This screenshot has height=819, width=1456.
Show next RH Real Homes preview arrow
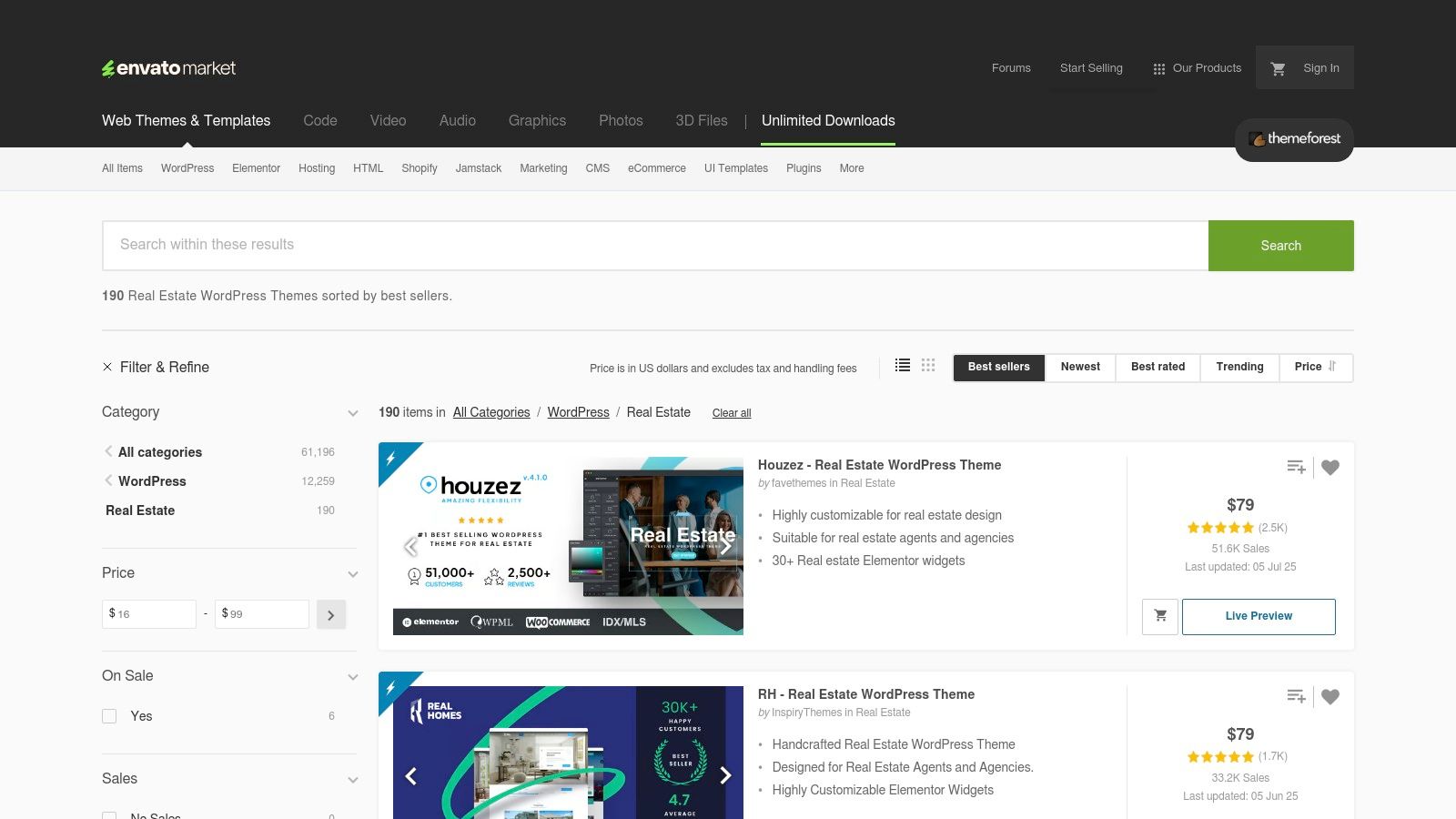click(725, 775)
